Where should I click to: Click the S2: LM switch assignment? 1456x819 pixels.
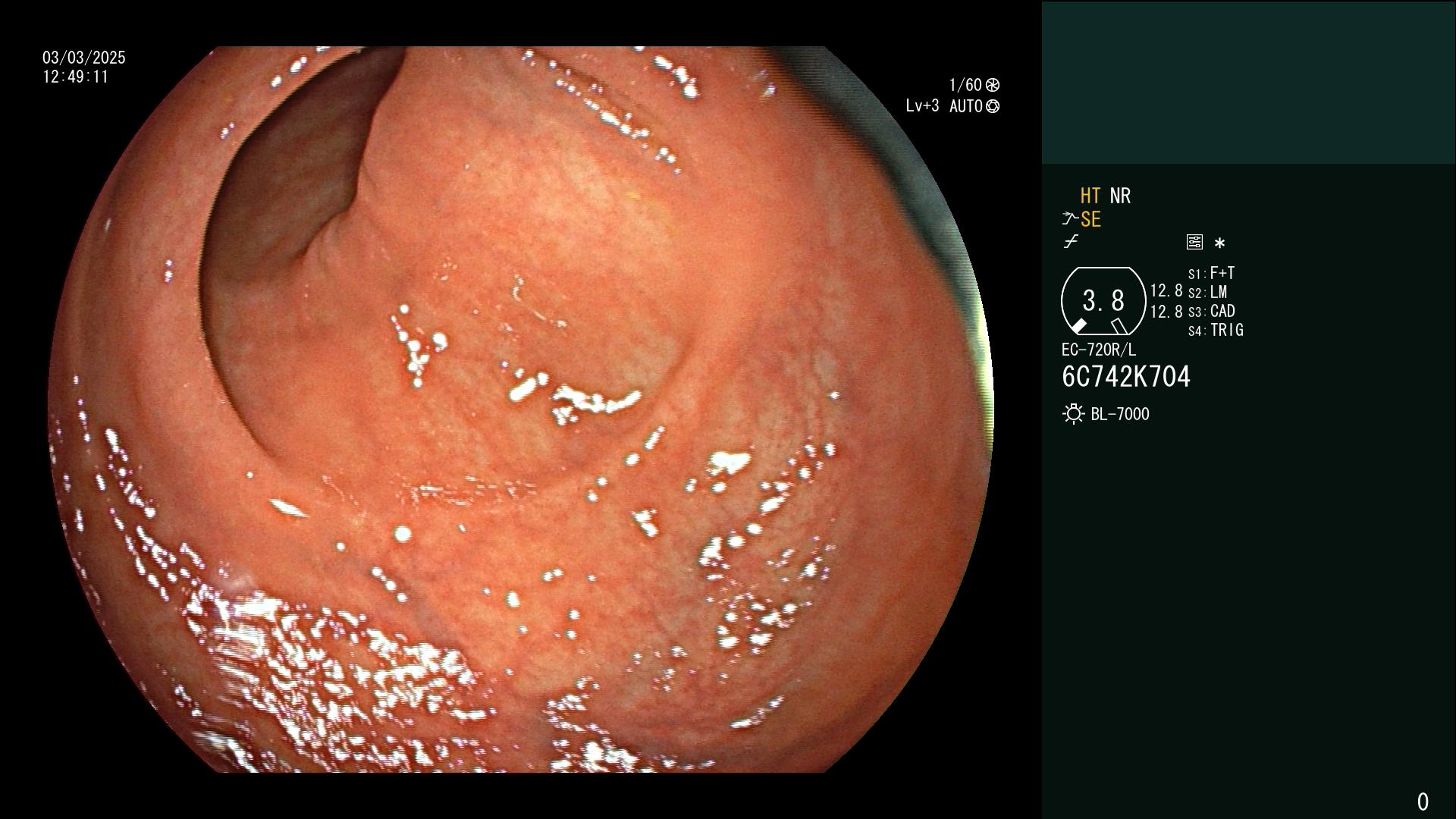pyautogui.click(x=1208, y=292)
